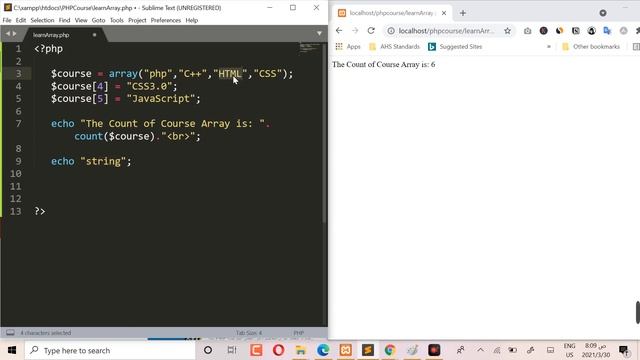Open Task View from the taskbar
The height and width of the screenshot is (360, 640).
pyautogui.click(x=232, y=350)
